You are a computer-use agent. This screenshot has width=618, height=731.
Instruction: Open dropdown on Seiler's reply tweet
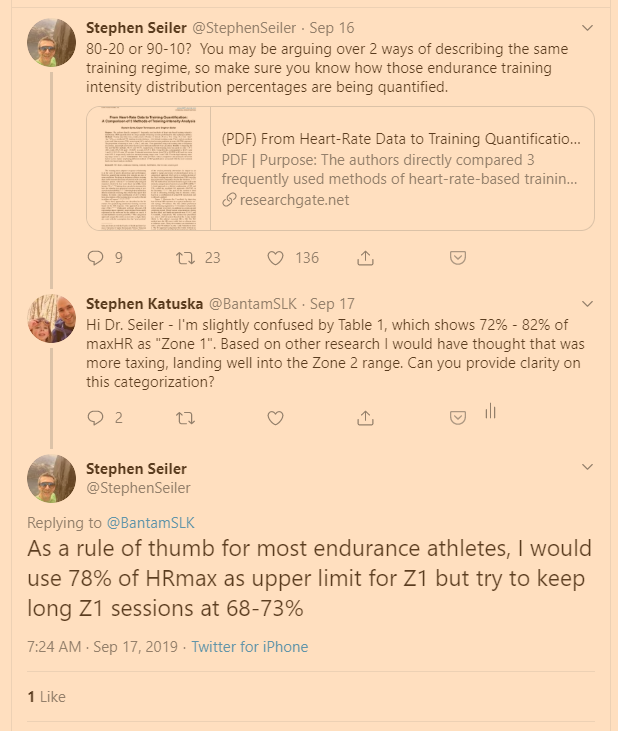pyautogui.click(x=588, y=467)
